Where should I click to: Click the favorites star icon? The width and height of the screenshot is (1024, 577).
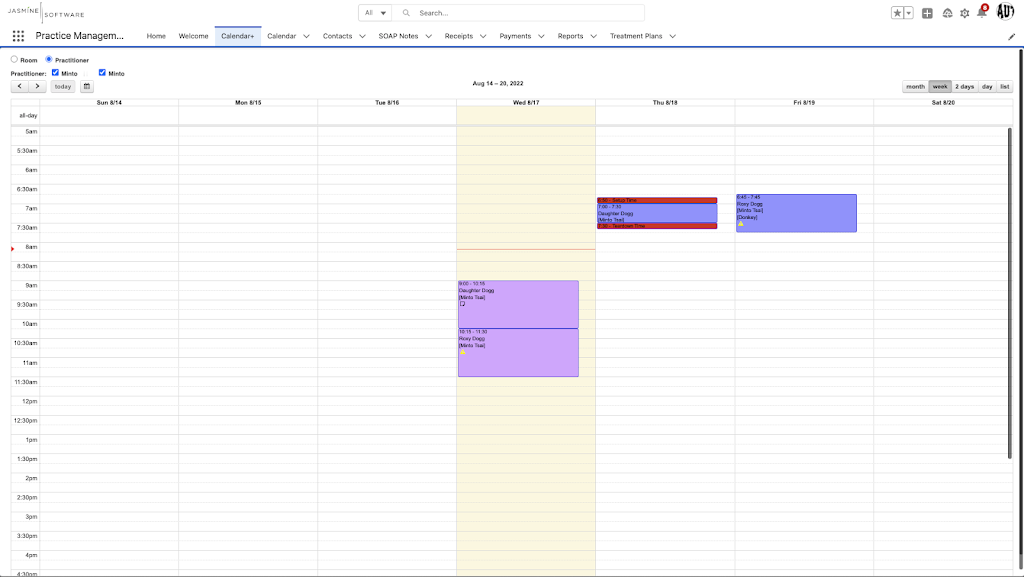[x=897, y=13]
